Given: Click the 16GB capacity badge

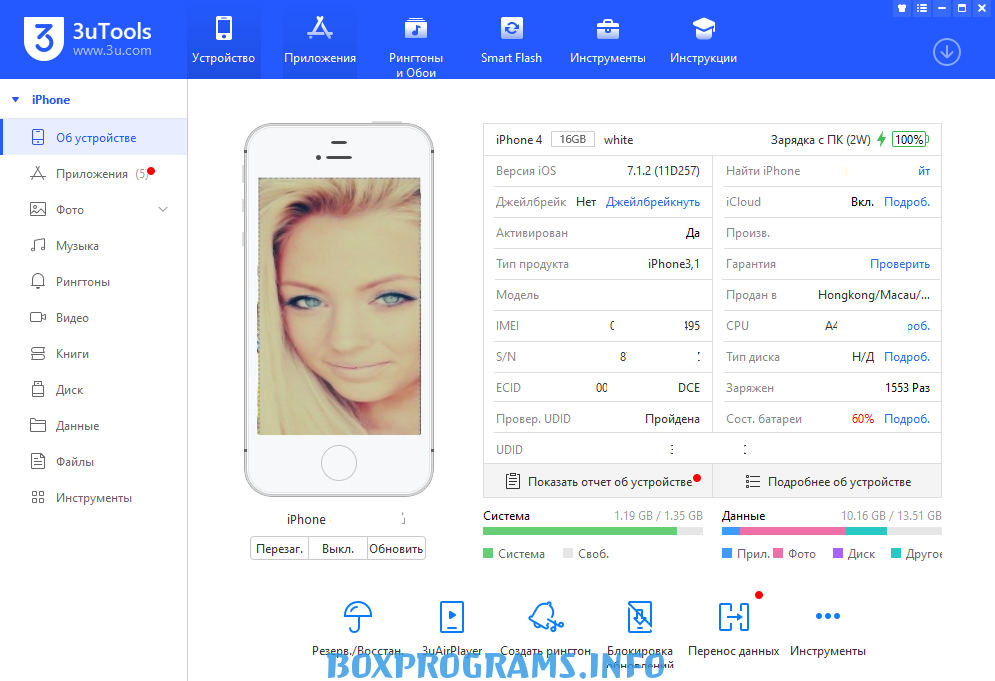Looking at the screenshot, I should (x=572, y=139).
